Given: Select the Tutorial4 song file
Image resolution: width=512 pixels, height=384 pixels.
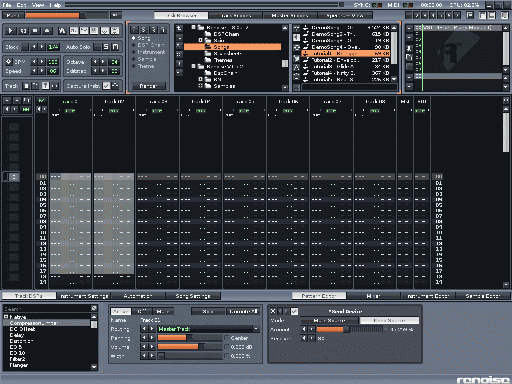Looking at the screenshot, I should tap(345, 73).
